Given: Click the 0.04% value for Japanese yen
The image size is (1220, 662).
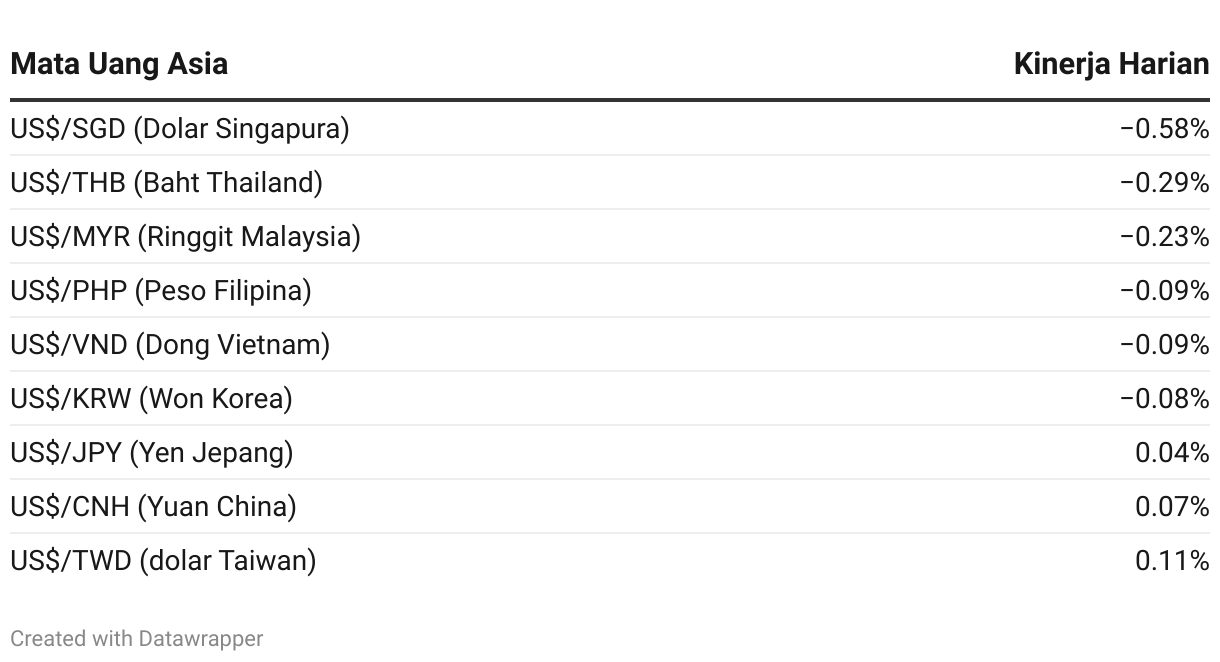Looking at the screenshot, I should pos(1172,453).
